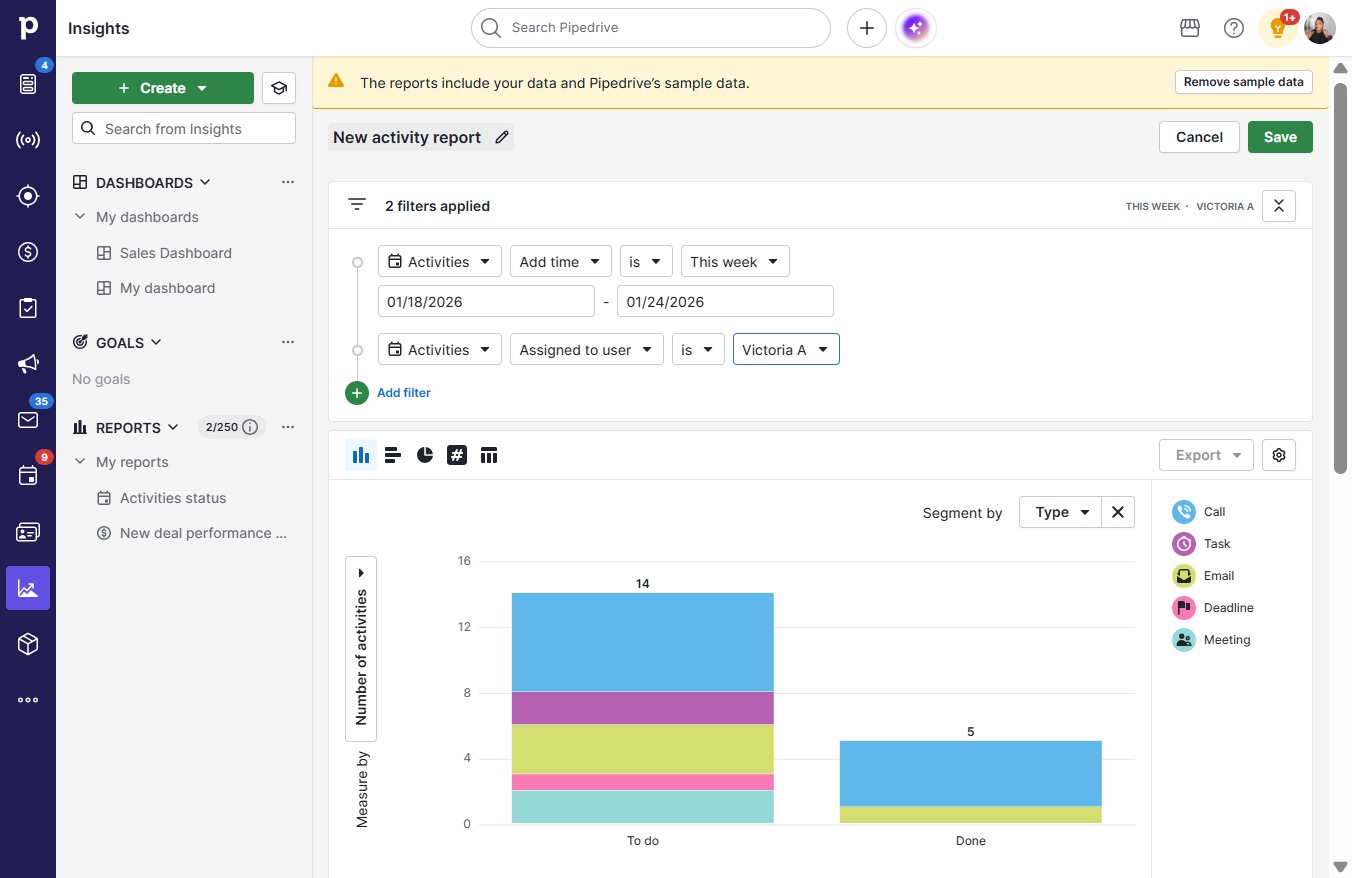Open the AI assistant sparkle button
Viewport: 1352px width, 878px height.
[916, 28]
